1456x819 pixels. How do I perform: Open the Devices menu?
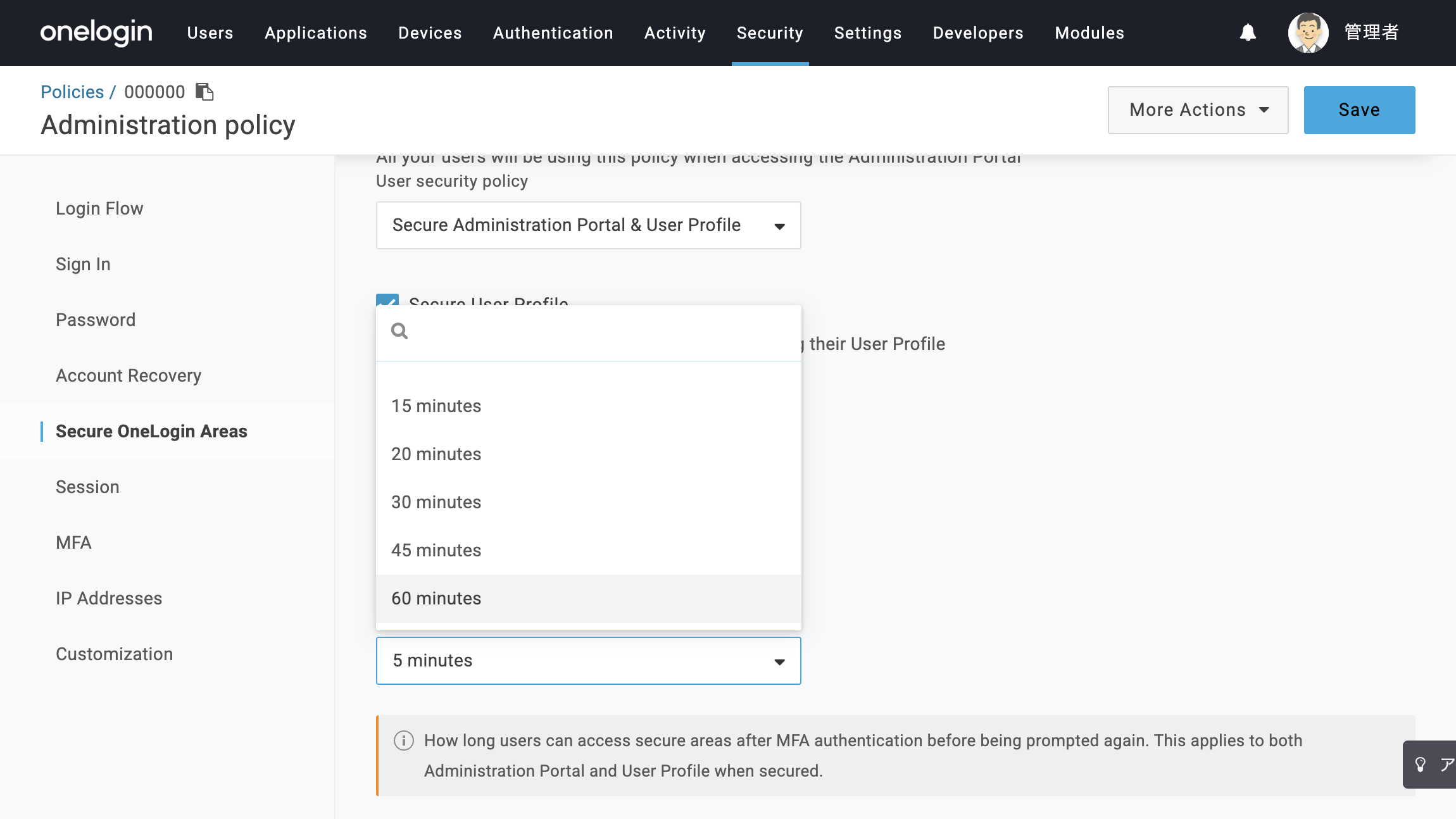(430, 33)
